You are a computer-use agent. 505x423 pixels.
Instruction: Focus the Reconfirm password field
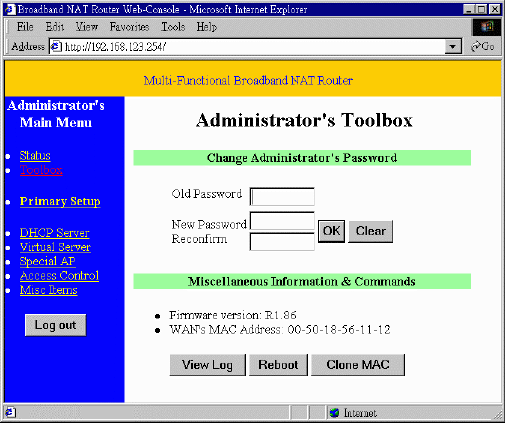coord(282,242)
